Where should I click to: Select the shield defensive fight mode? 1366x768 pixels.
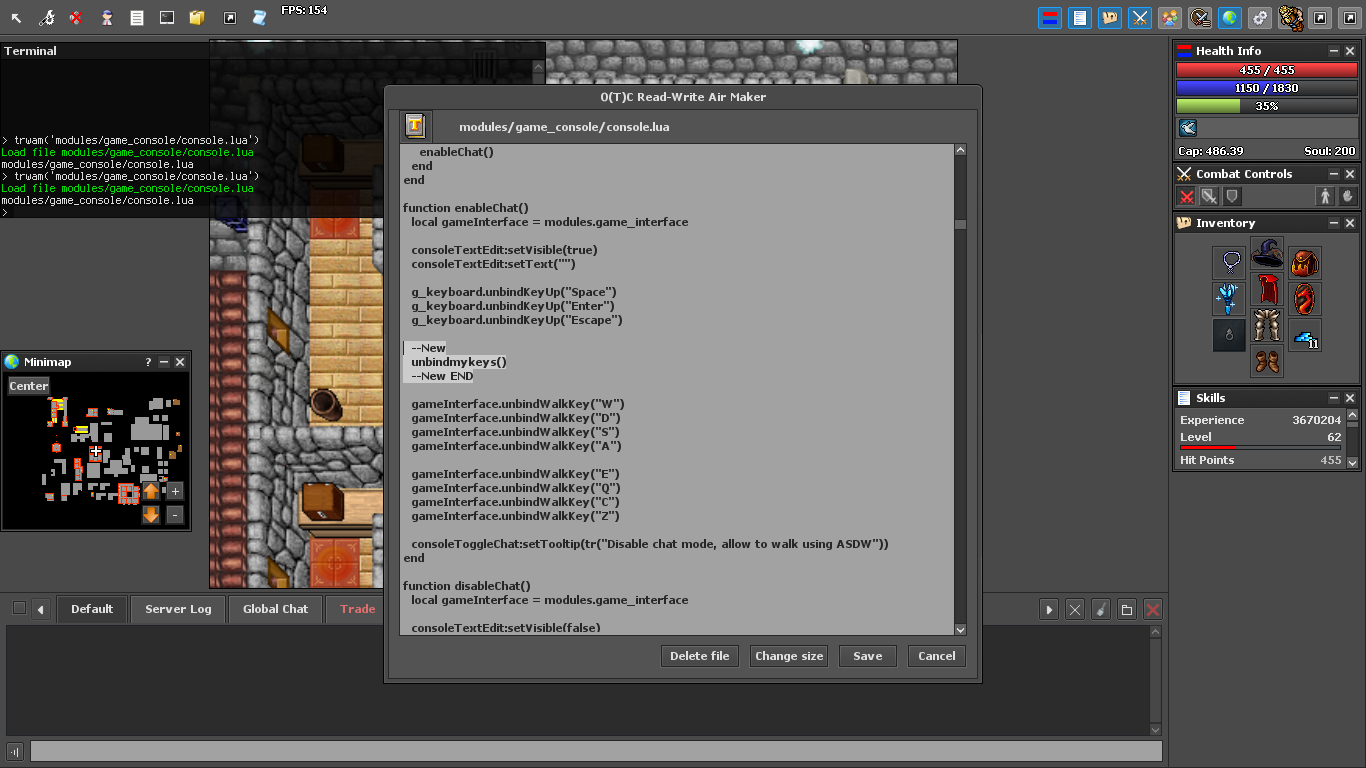1233,197
